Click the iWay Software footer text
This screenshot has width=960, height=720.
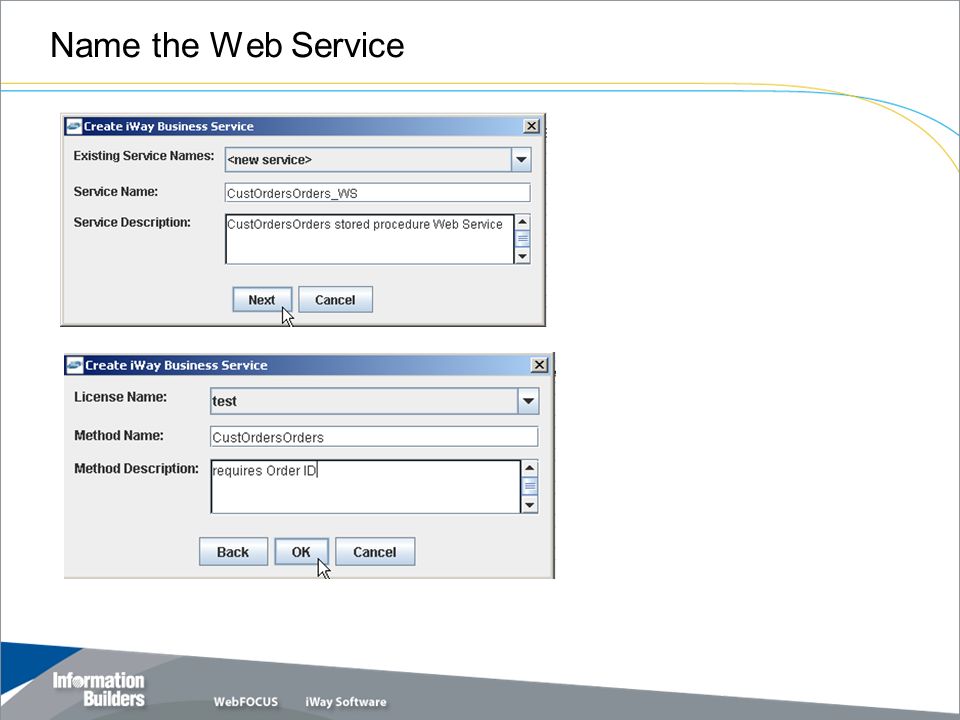[x=346, y=702]
